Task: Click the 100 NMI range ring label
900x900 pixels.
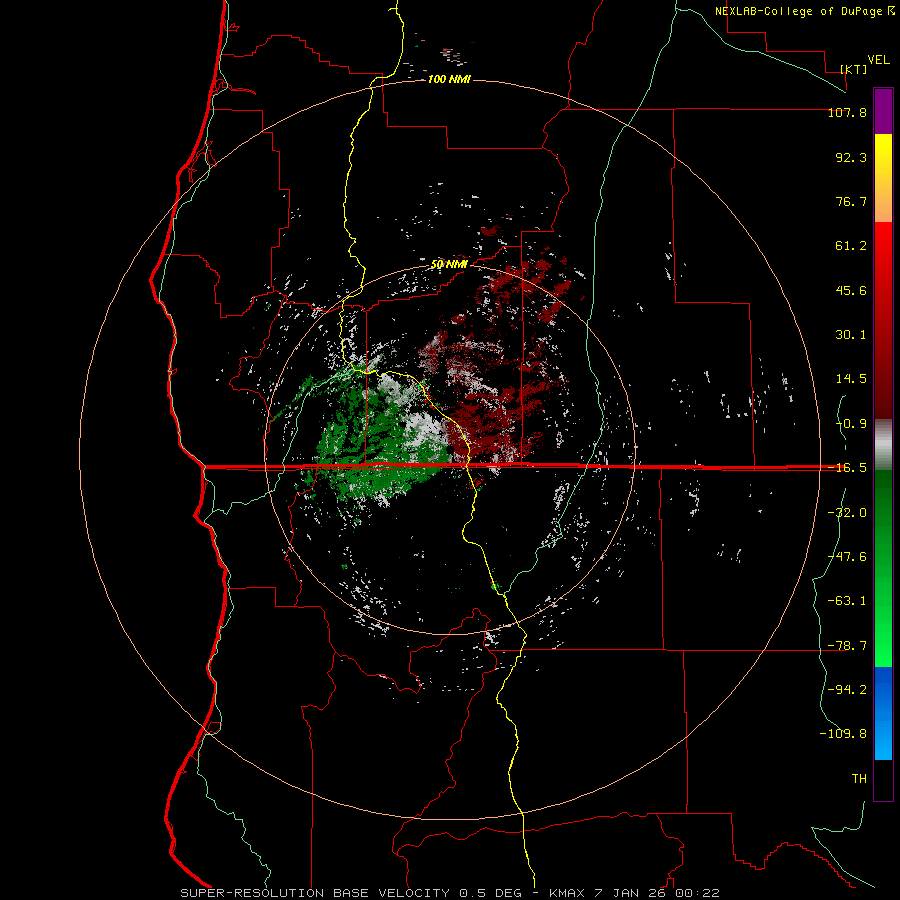Action: [x=449, y=79]
